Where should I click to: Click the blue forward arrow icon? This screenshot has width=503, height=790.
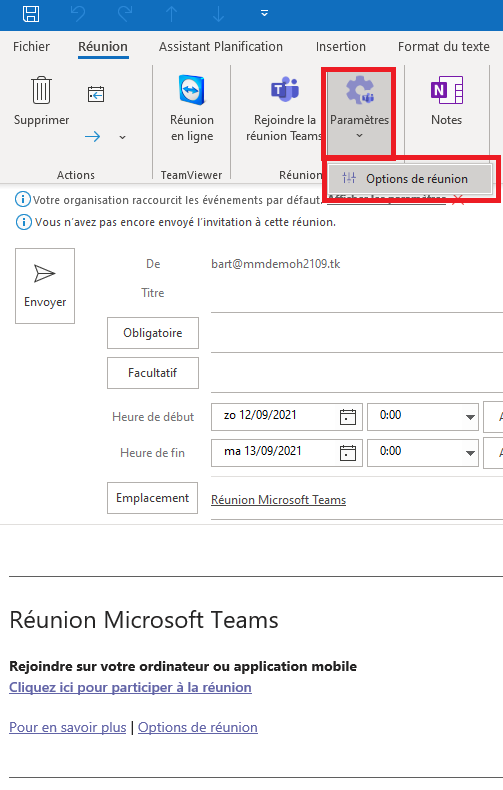point(92,137)
